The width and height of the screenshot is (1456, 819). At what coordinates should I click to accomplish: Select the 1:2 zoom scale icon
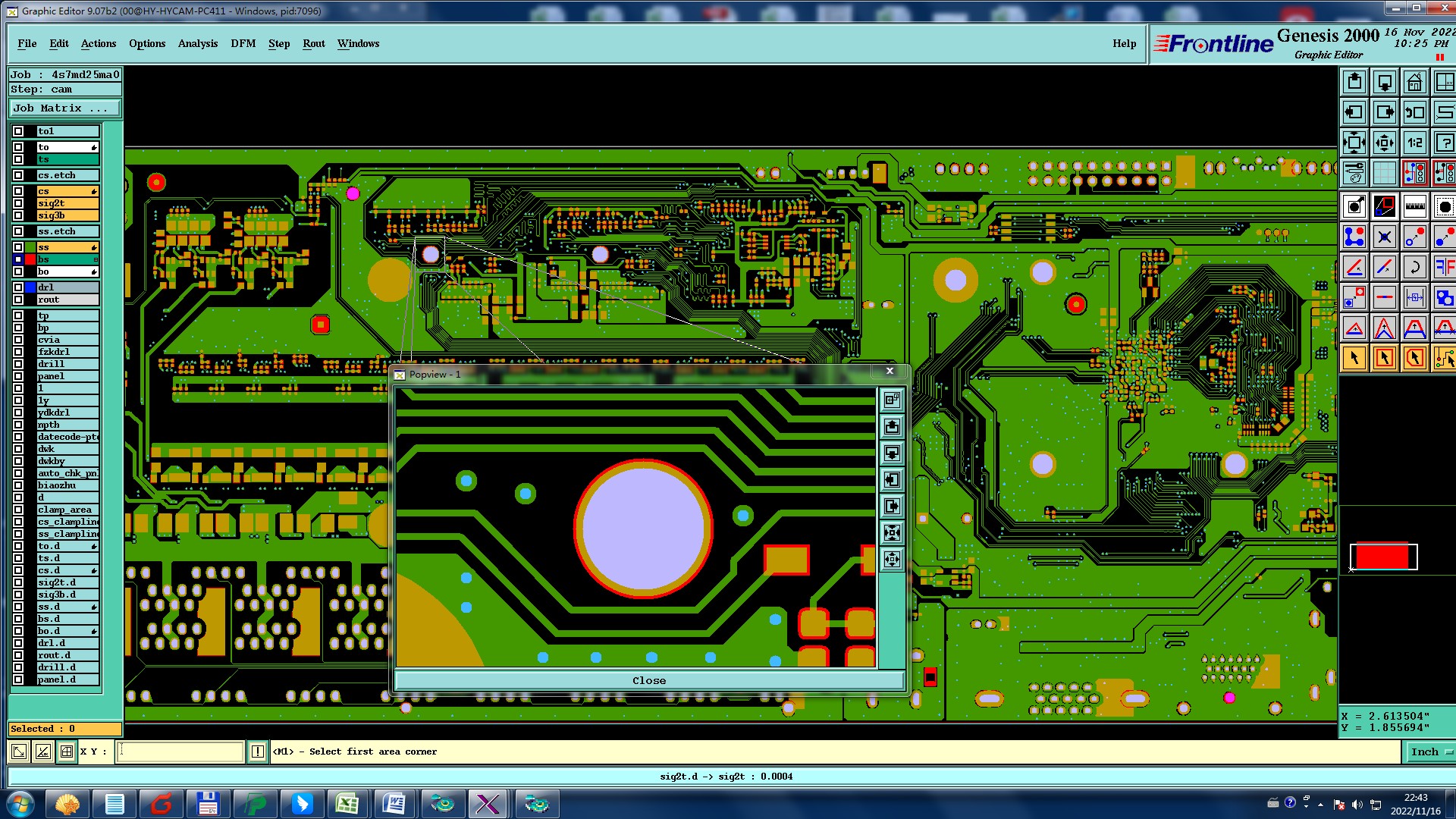click(1414, 143)
